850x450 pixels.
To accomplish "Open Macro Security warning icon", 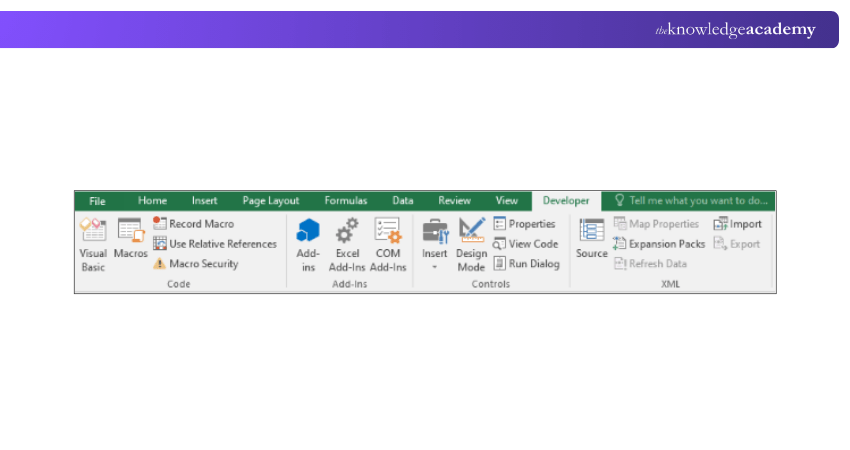I will [160, 264].
